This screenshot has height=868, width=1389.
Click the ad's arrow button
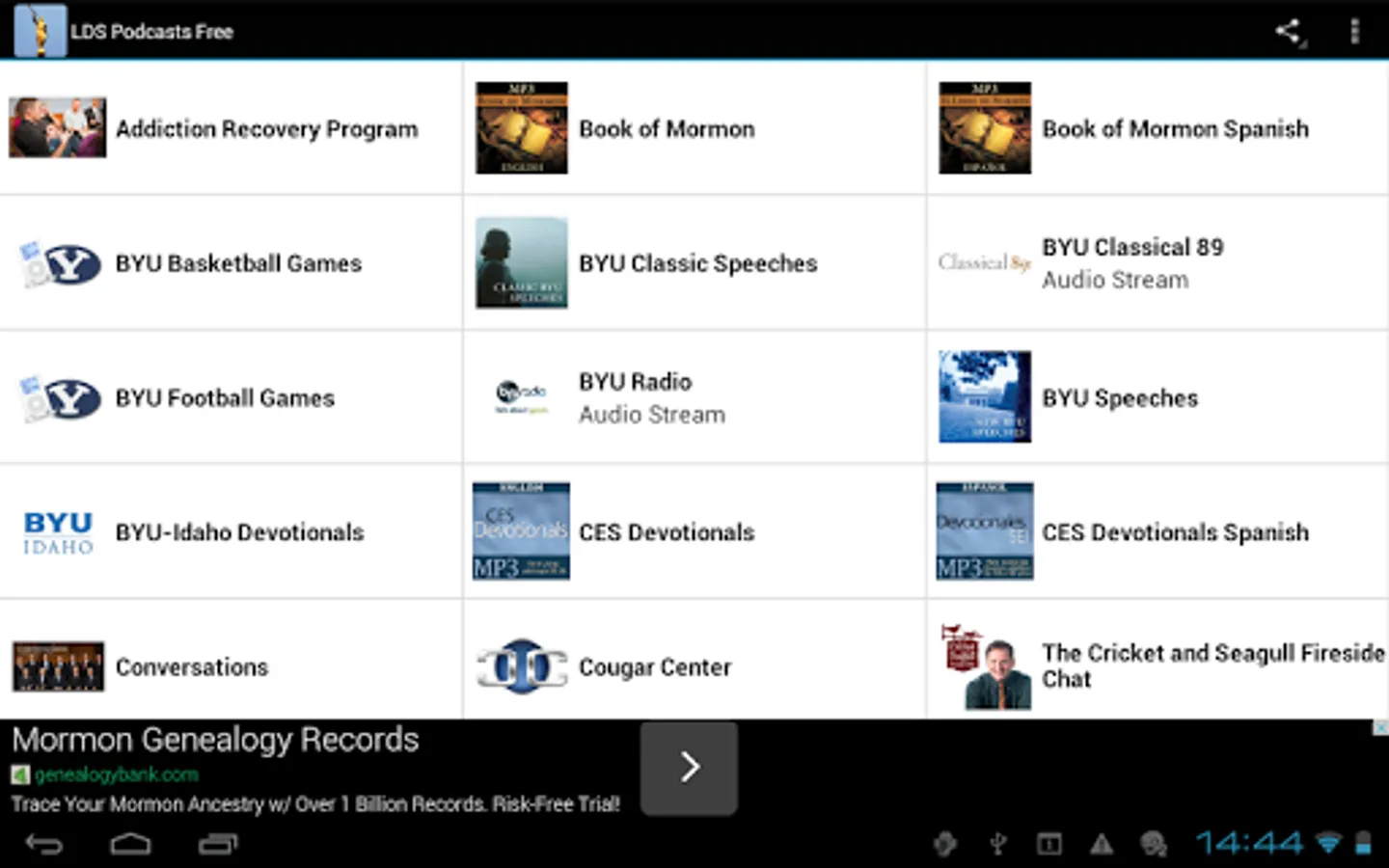(x=689, y=768)
